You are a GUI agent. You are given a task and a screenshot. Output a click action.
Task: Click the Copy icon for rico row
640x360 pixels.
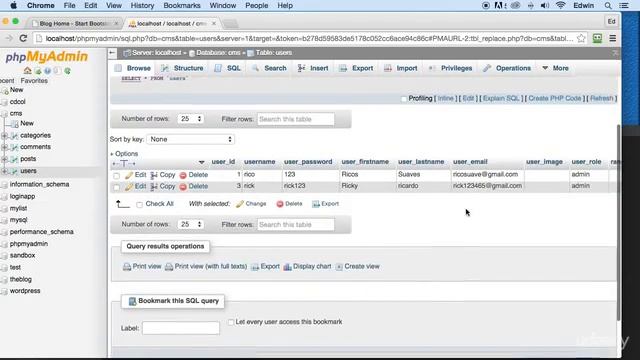coord(154,175)
